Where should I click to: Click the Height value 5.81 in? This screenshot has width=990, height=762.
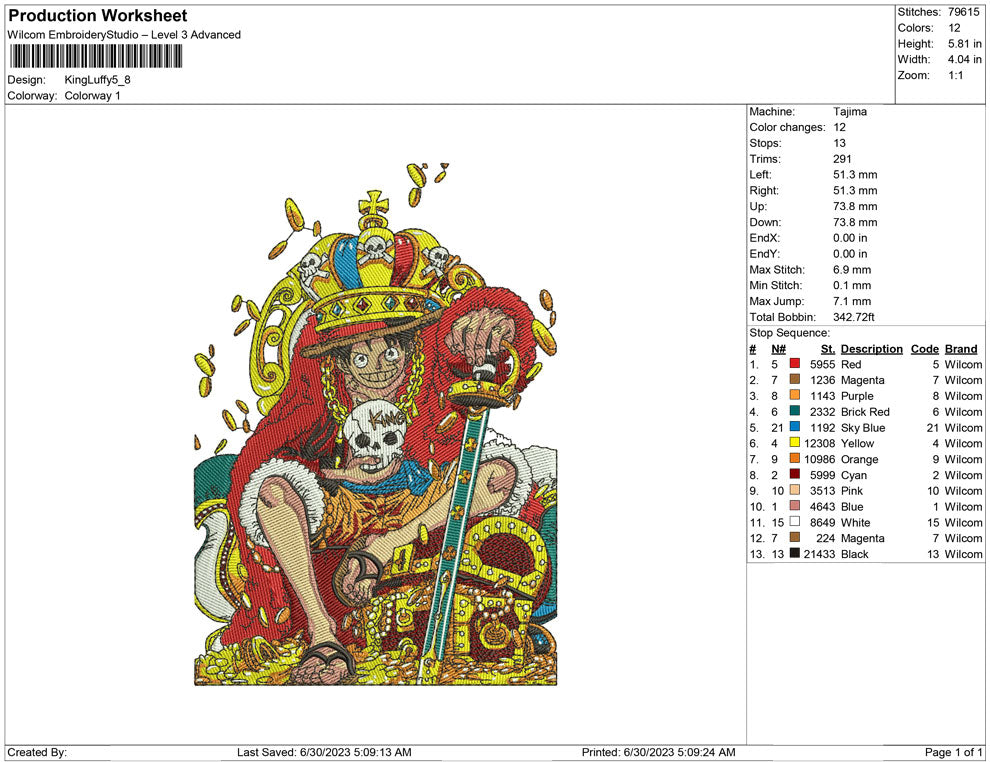click(x=965, y=44)
